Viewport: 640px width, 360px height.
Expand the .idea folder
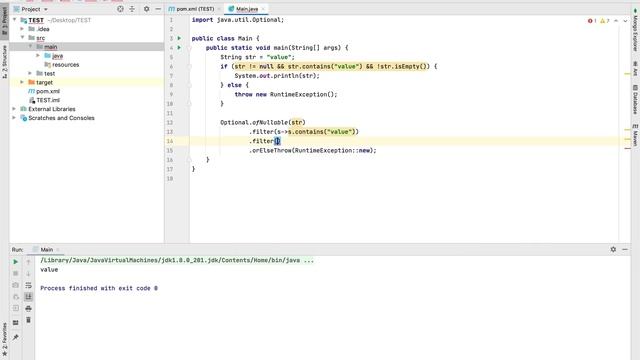(x=22, y=29)
